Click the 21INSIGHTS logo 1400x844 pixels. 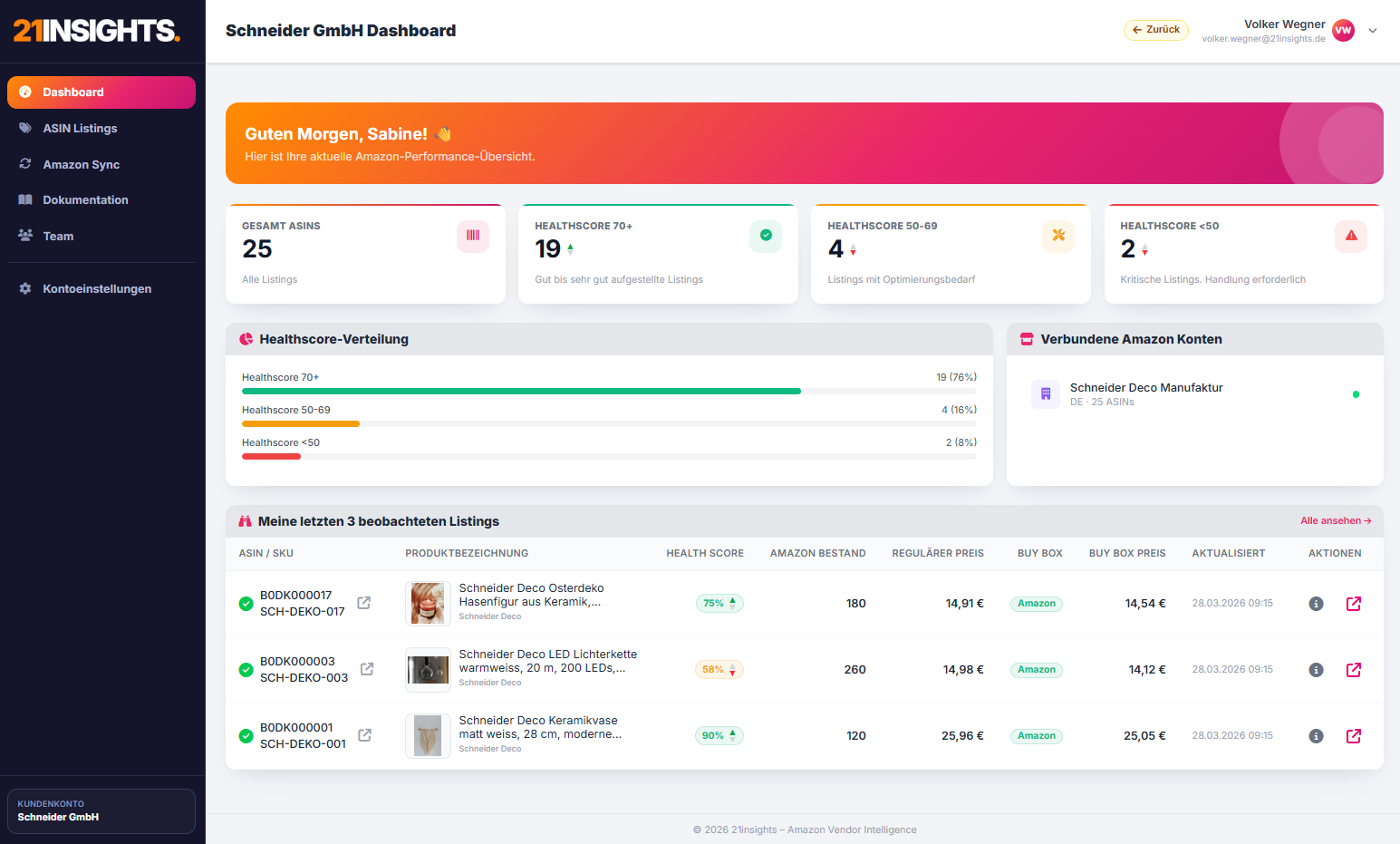click(x=97, y=31)
